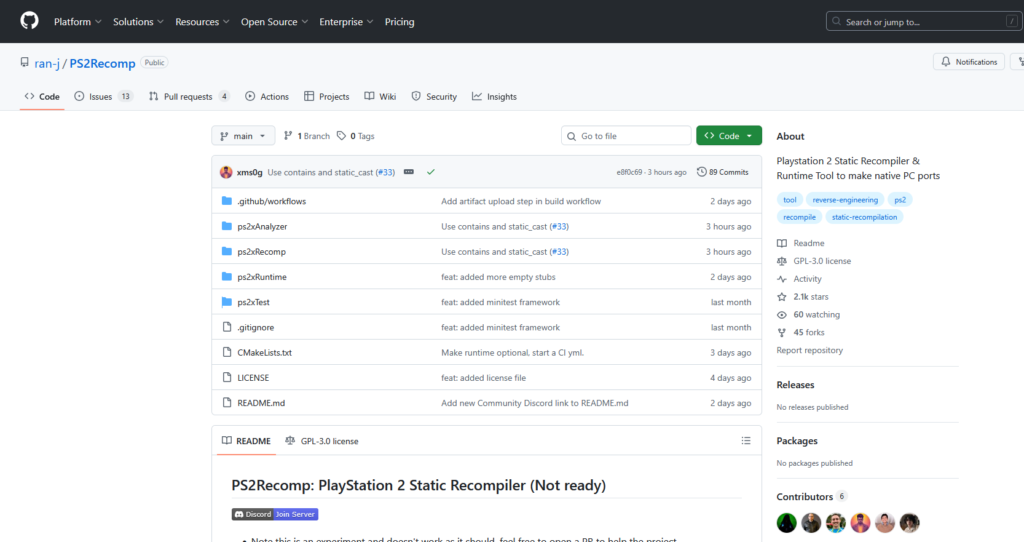This screenshot has width=1024, height=542.
Task: Click the ps2xRecomp folder icon
Action: [x=227, y=251]
